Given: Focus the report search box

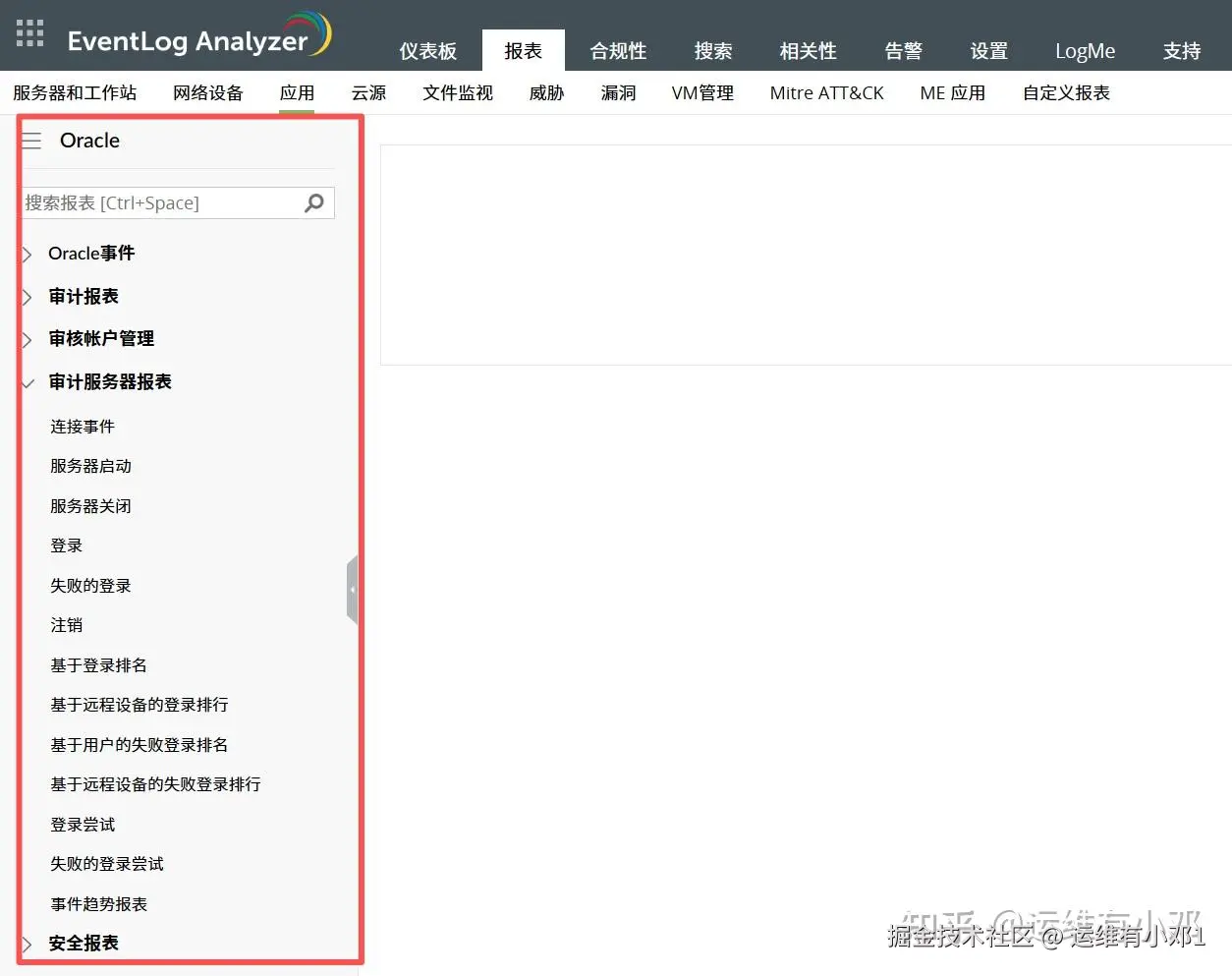Looking at the screenshot, I should click(178, 202).
